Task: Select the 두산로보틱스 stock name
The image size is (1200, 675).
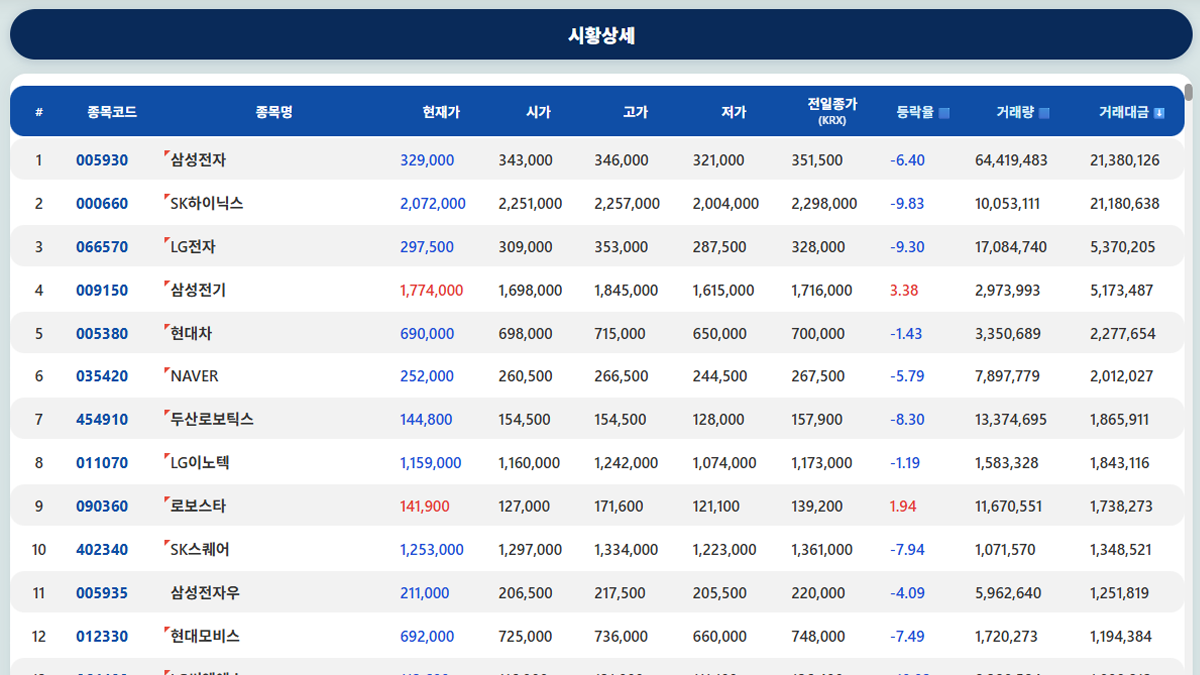Action: pos(212,420)
